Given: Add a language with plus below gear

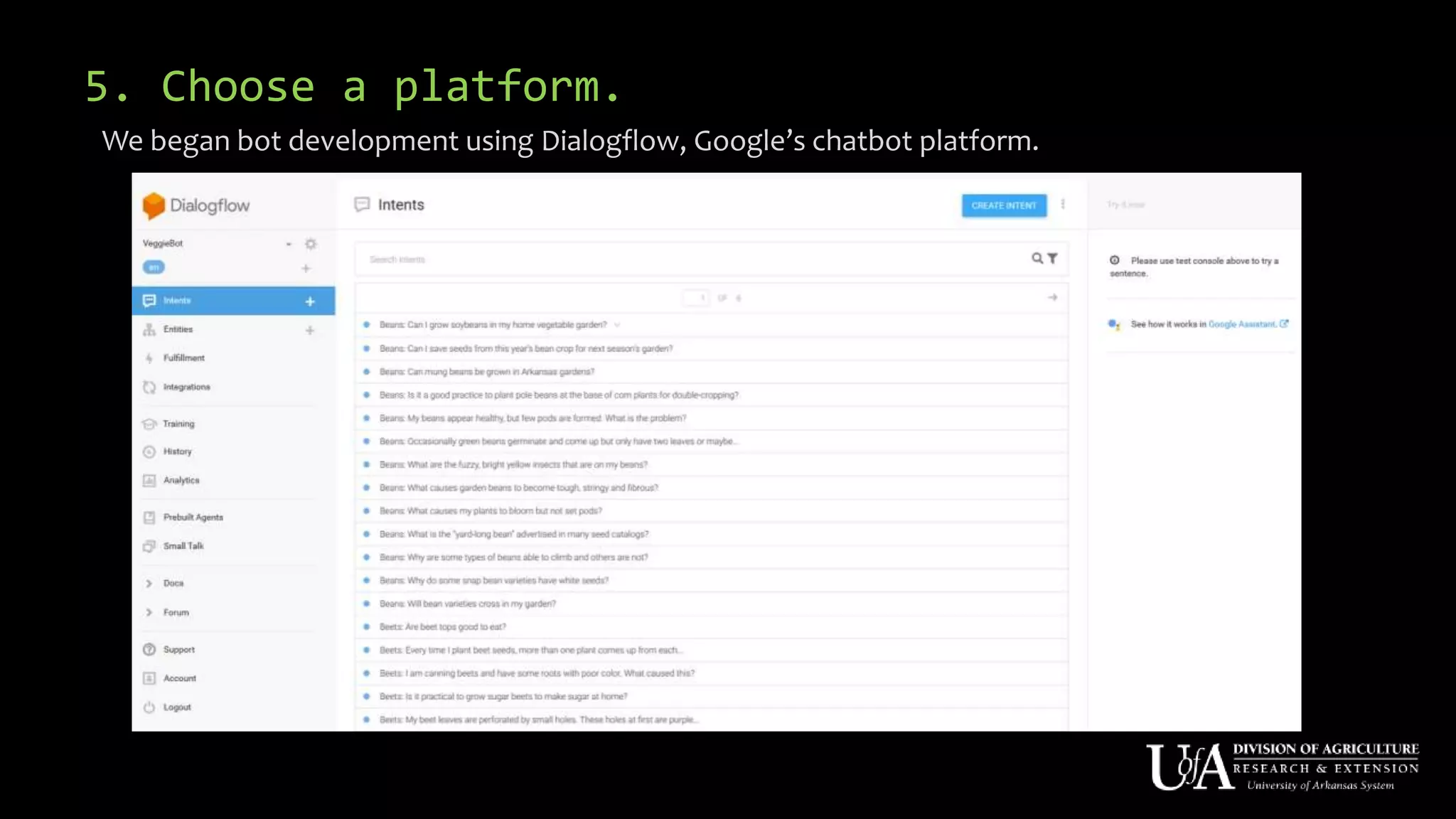Looking at the screenshot, I should [x=306, y=269].
